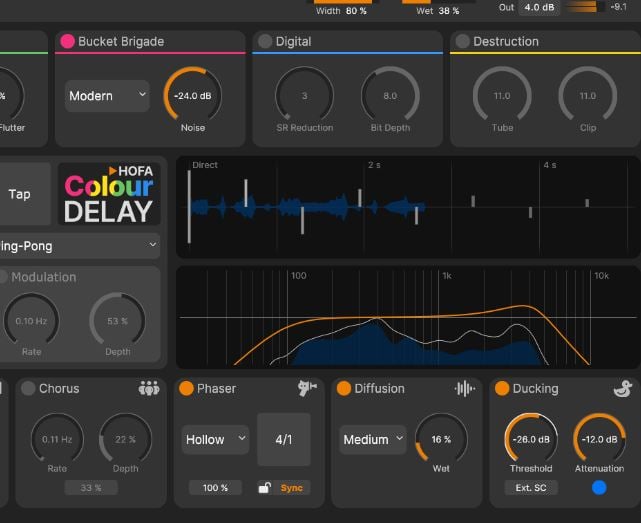
Task: Click the Chorus Depth knob
Action: point(126,439)
